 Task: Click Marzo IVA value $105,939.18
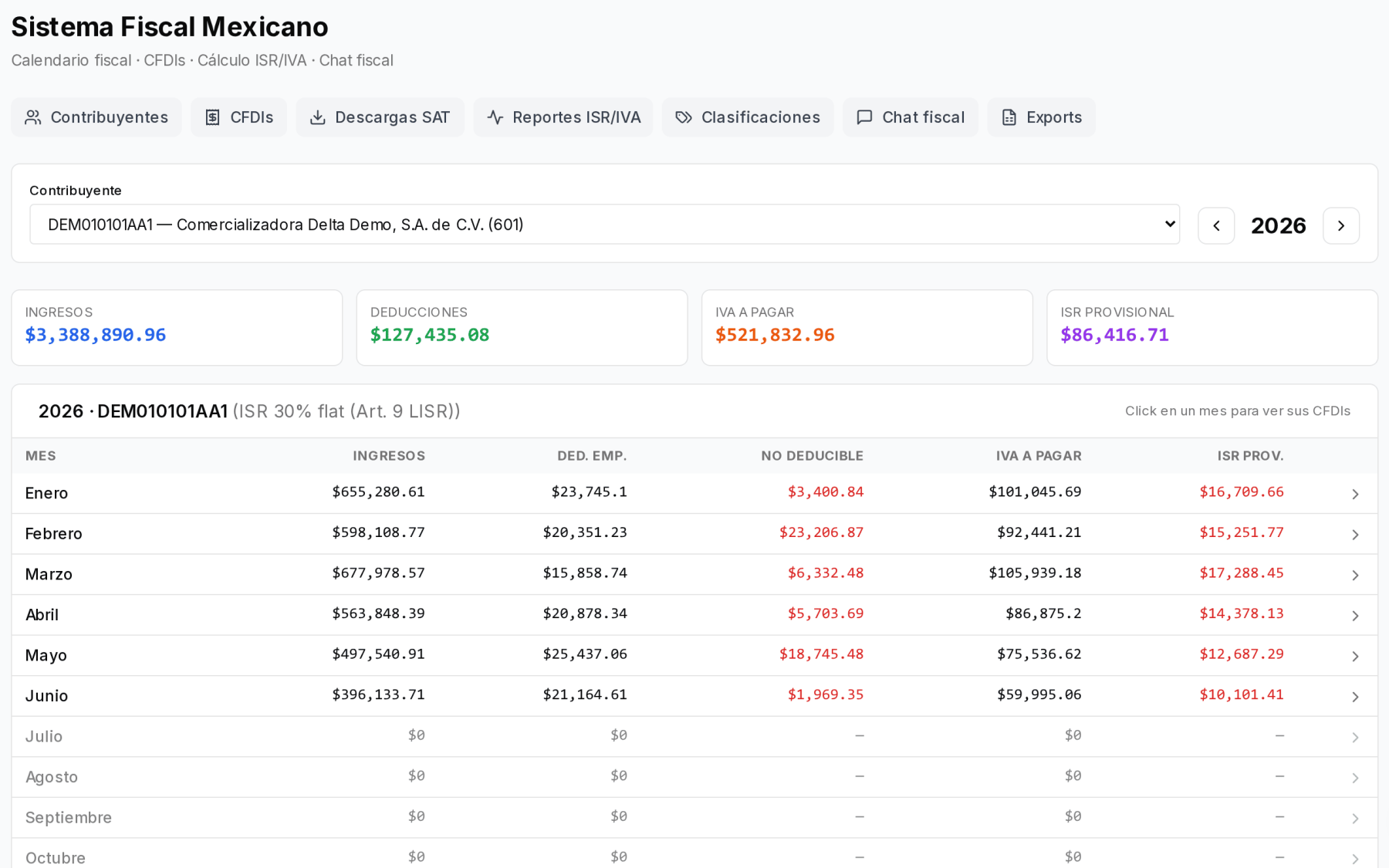[1035, 573]
